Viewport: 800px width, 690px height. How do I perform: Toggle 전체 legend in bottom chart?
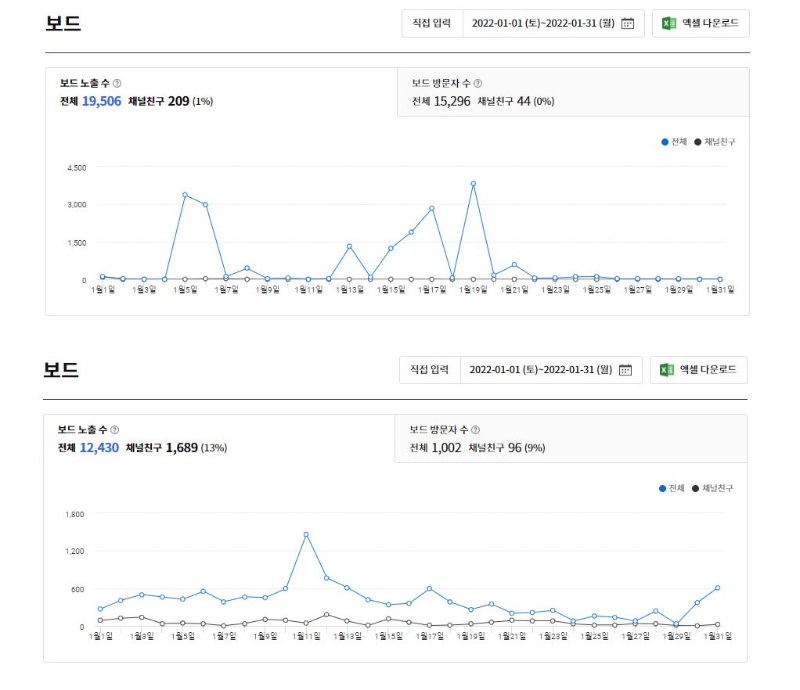point(672,488)
